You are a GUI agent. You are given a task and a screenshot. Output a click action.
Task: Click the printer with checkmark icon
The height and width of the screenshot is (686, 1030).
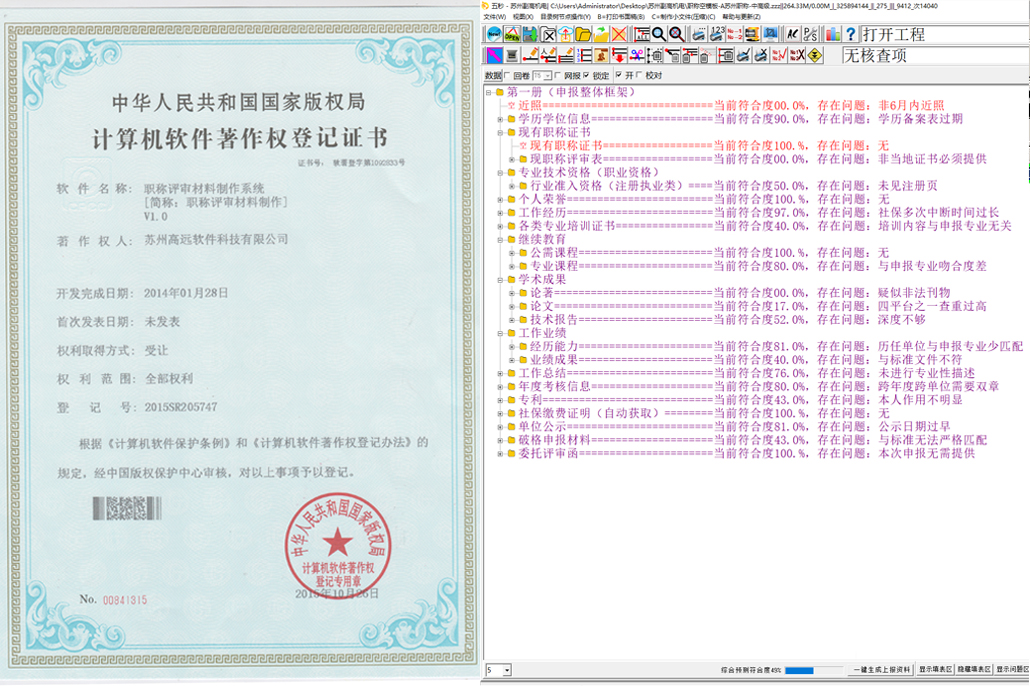tap(744, 55)
